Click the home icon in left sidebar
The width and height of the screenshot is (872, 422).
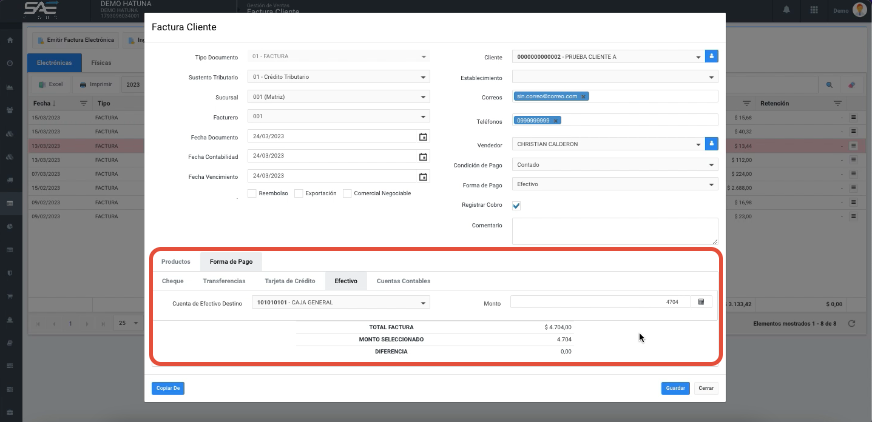click(x=10, y=40)
